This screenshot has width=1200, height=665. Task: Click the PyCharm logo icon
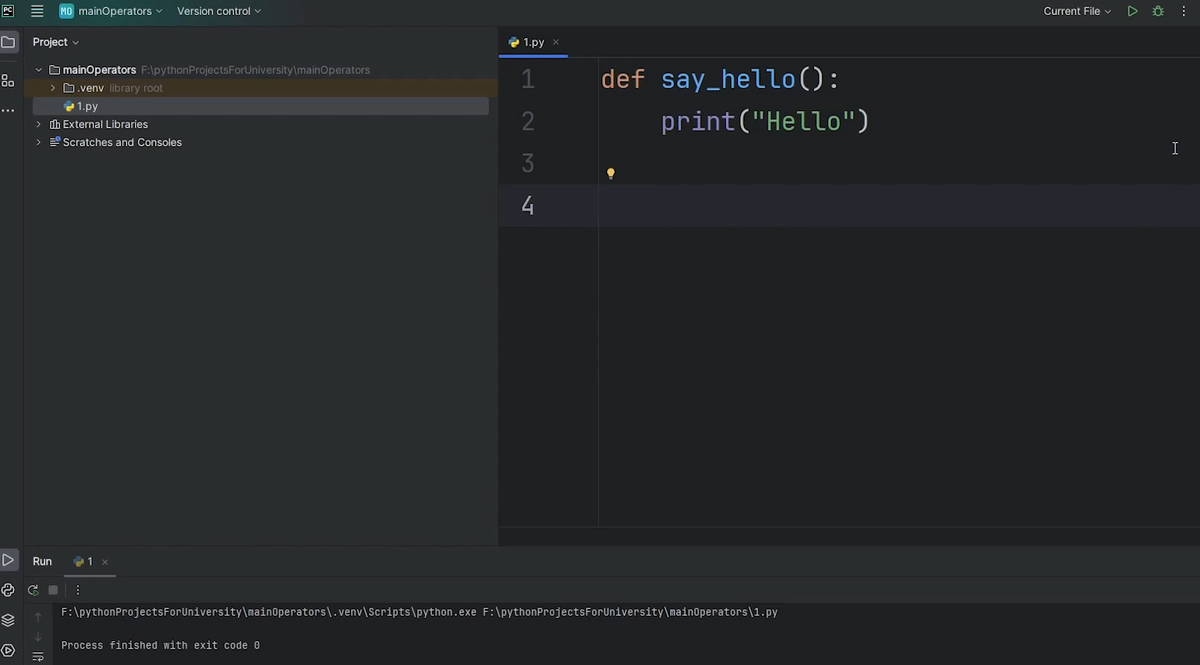8,11
